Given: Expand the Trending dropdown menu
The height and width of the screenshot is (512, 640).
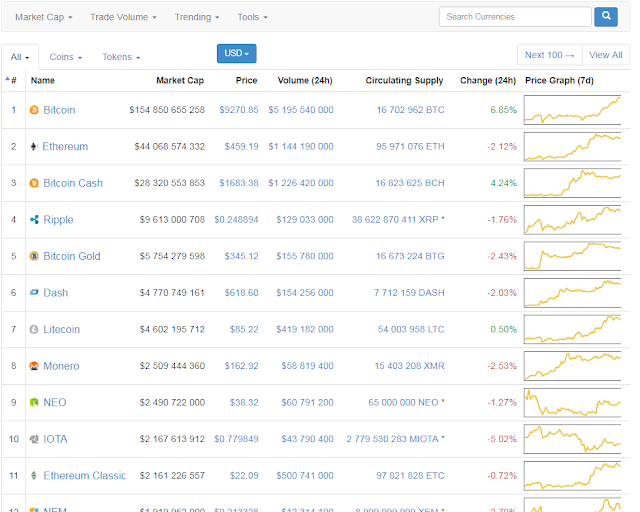Looking at the screenshot, I should (x=197, y=17).
